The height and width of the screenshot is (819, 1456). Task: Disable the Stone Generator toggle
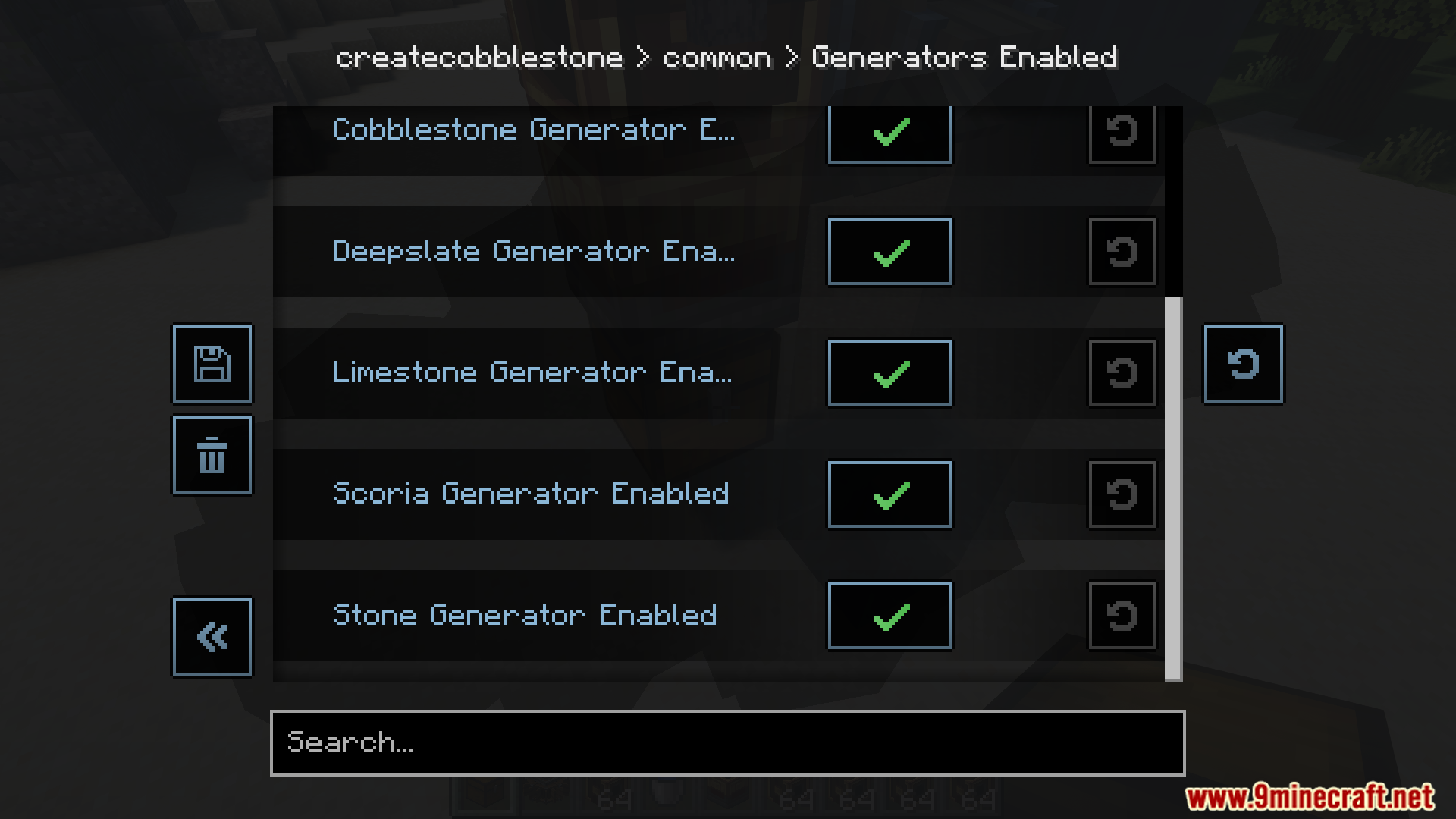click(x=890, y=616)
